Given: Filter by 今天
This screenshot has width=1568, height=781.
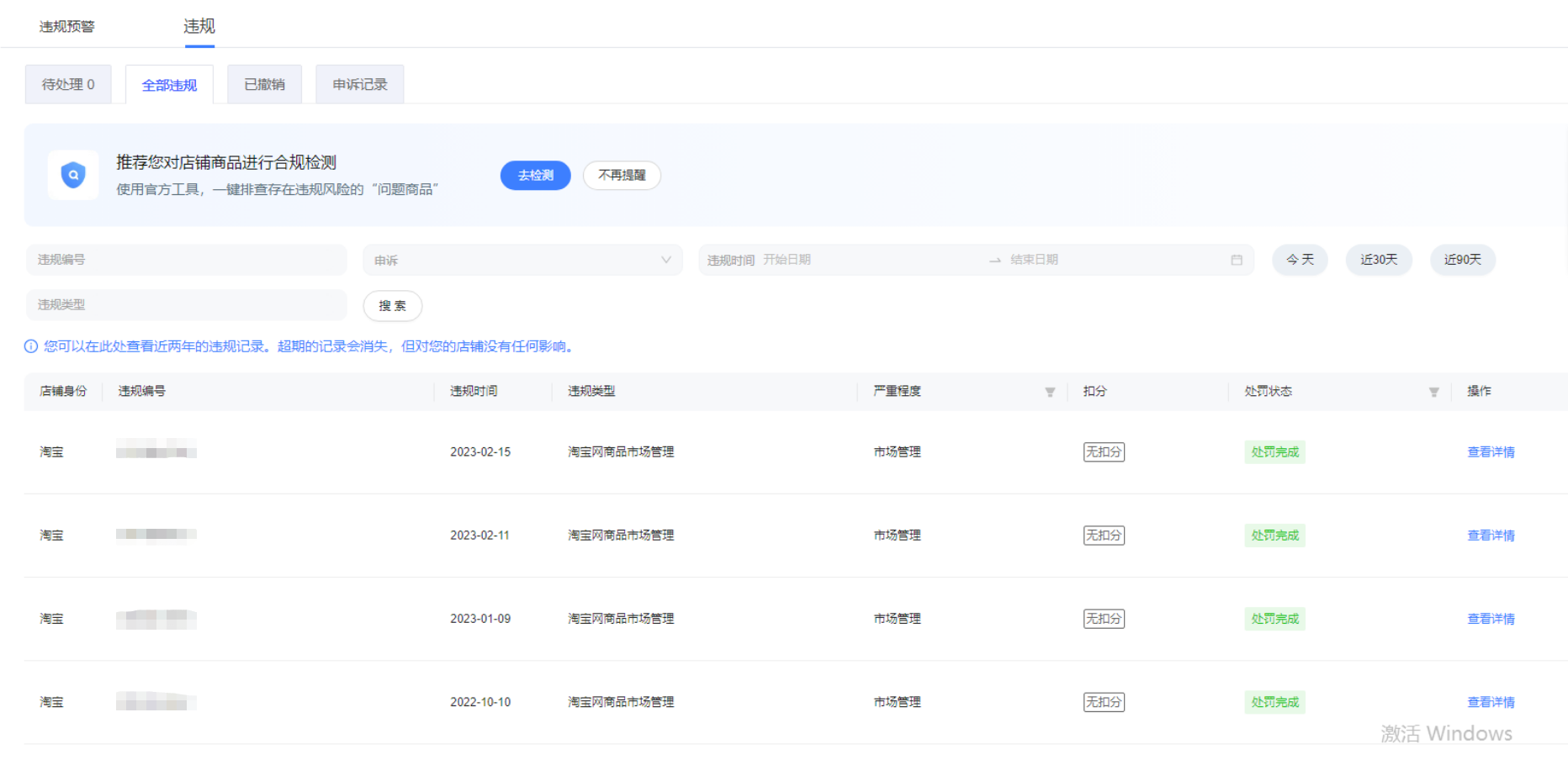Looking at the screenshot, I should pos(1299,260).
